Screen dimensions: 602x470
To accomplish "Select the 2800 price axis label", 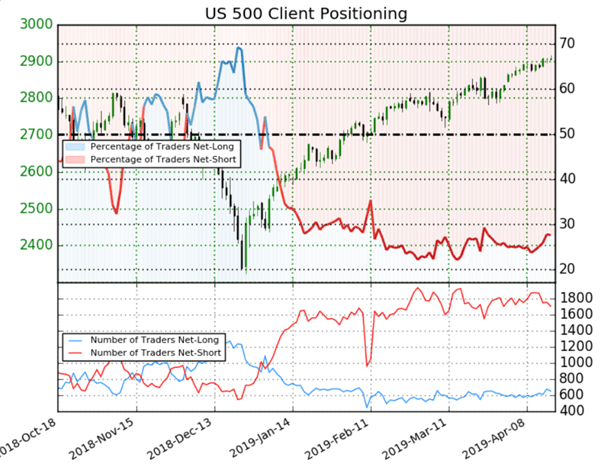I will (36, 98).
